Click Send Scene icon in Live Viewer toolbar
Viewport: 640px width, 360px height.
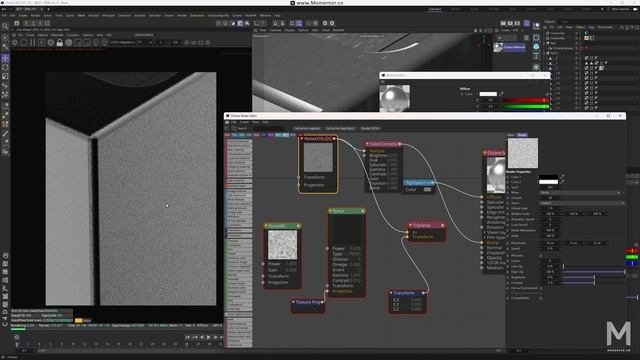[15, 42]
